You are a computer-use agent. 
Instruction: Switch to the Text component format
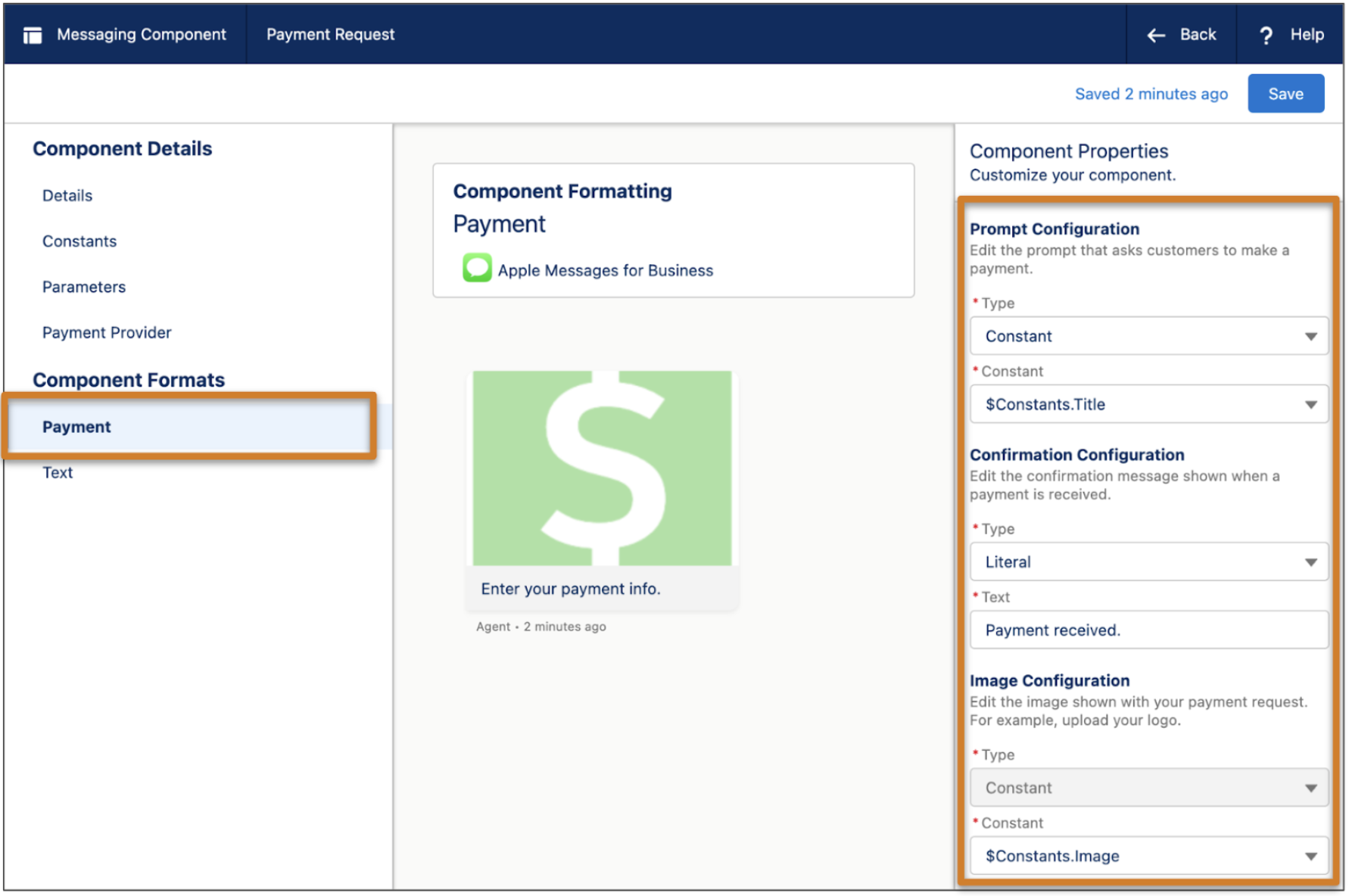click(x=58, y=472)
